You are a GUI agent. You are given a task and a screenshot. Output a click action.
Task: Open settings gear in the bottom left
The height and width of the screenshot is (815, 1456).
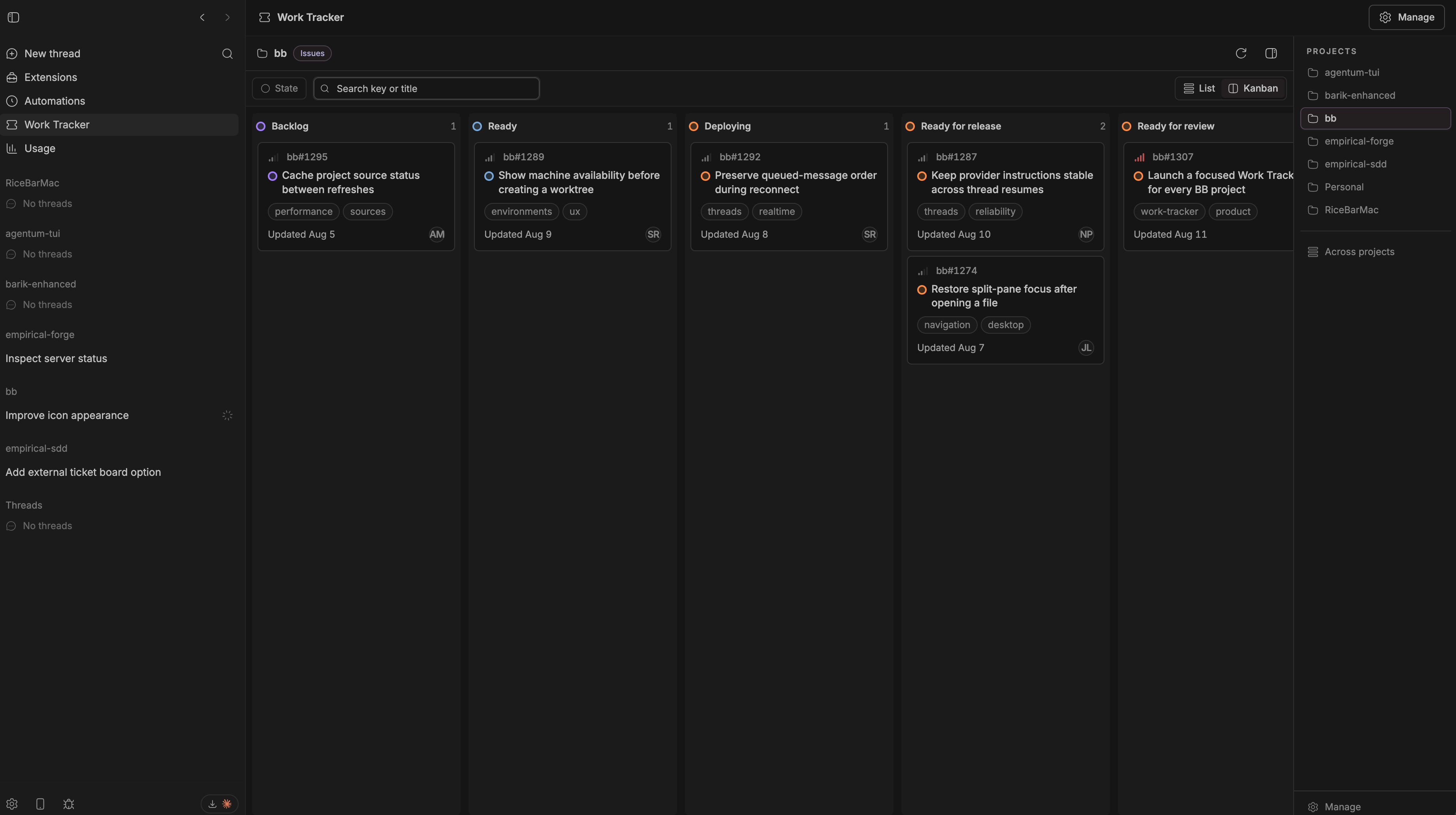tap(12, 804)
